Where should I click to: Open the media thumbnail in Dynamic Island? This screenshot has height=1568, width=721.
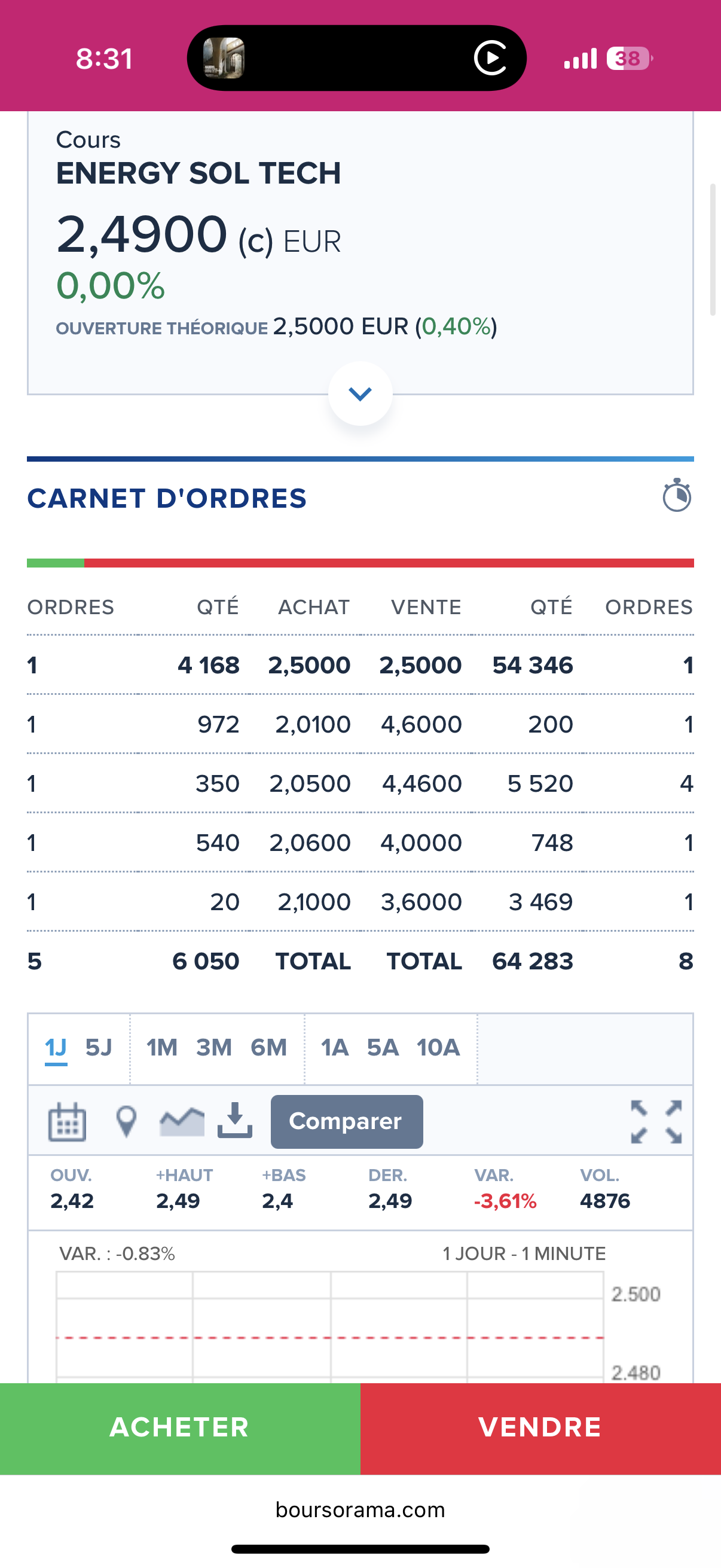click(224, 58)
